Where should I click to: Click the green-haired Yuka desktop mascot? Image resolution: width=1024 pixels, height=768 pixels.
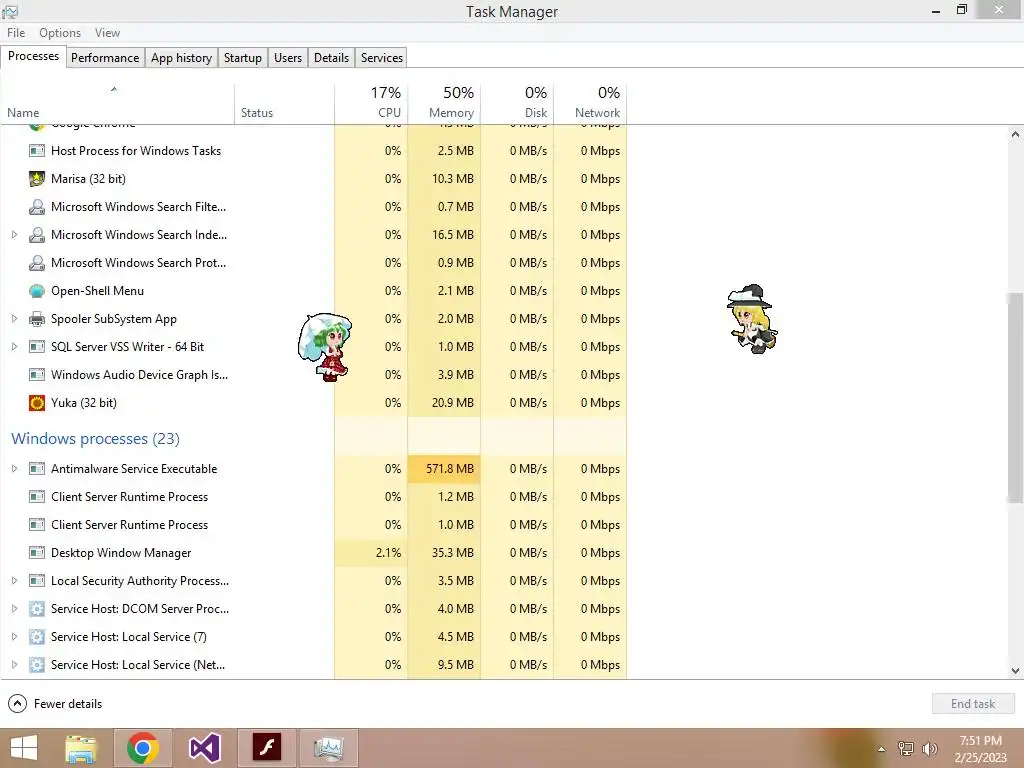click(325, 347)
